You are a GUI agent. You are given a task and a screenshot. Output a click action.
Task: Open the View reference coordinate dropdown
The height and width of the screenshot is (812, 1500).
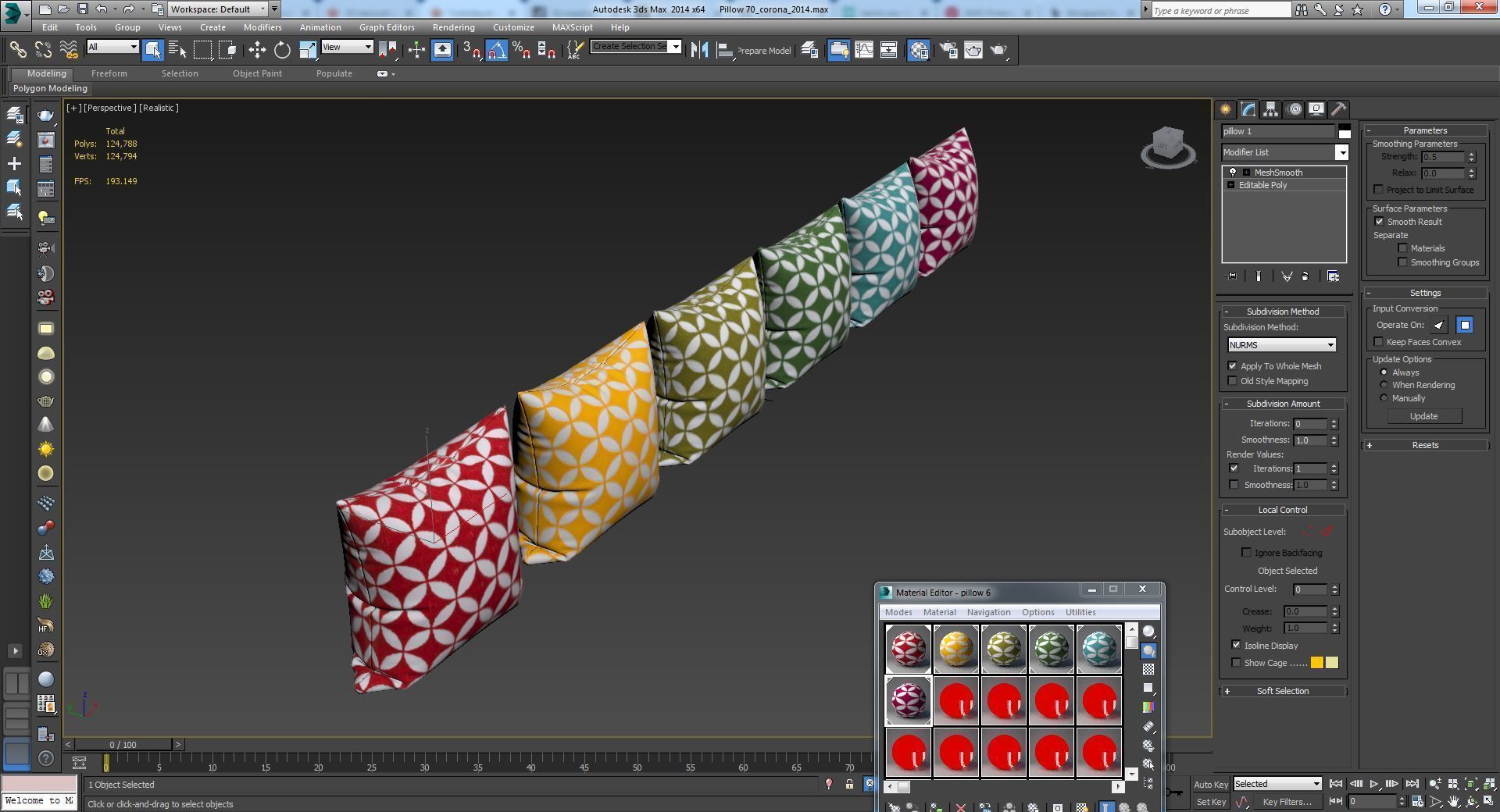click(348, 47)
